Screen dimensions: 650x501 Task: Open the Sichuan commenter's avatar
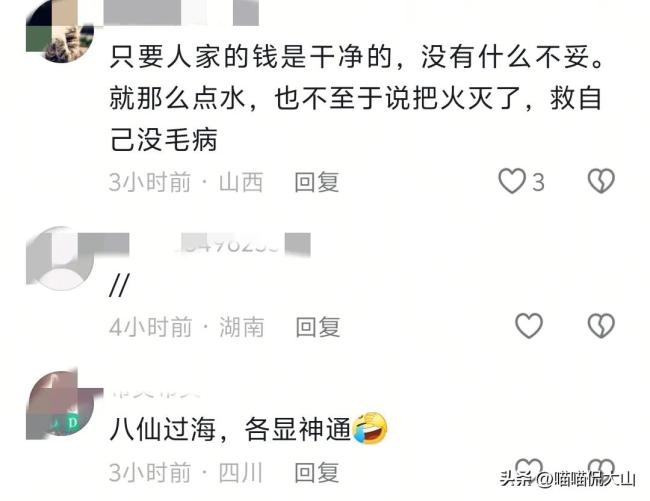[x=60, y=405]
